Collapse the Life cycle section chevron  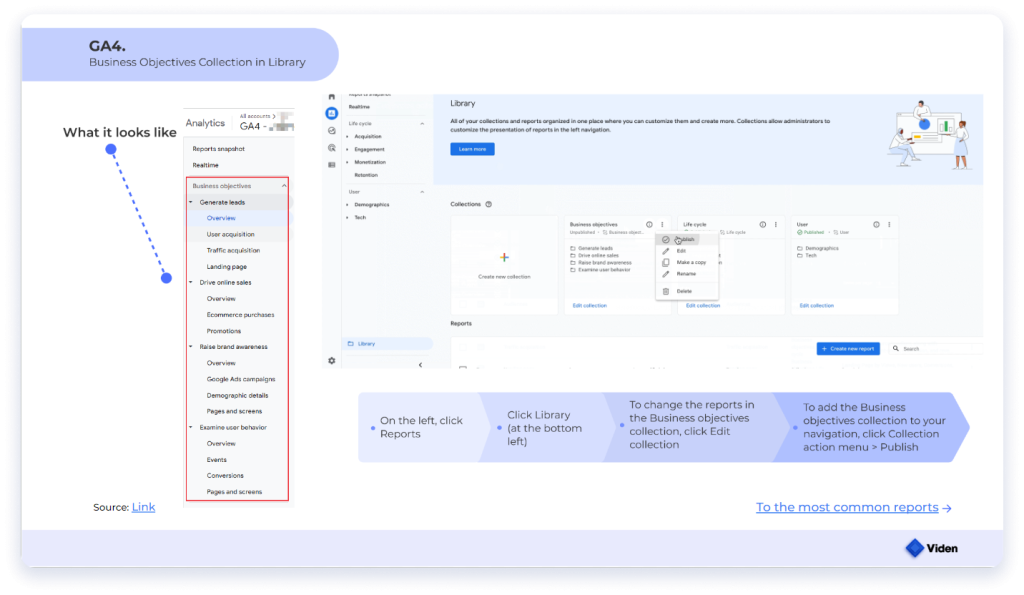click(422, 123)
